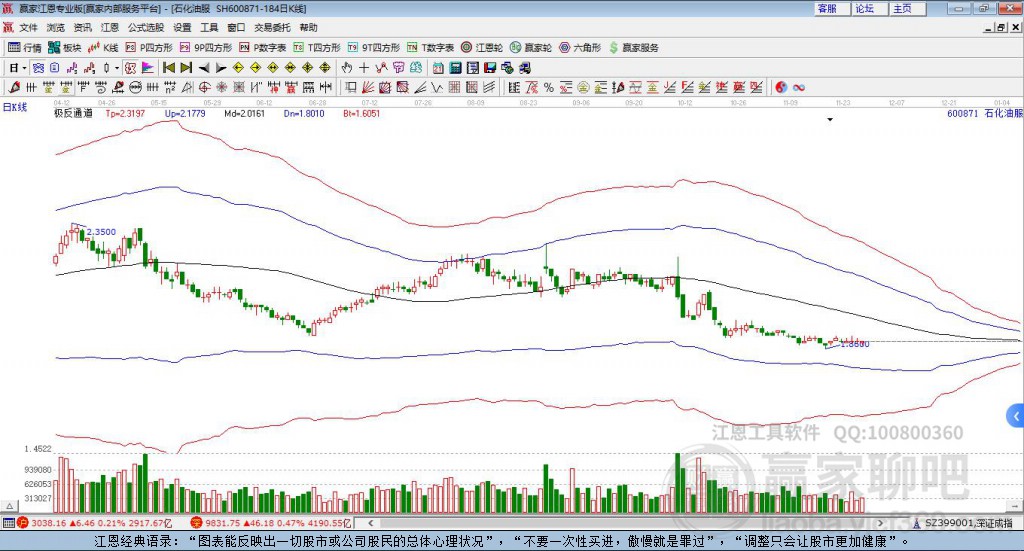Viewport: 1024px width, 551px height.
Task: Switch to K线 candlestick chart
Action: 103,48
